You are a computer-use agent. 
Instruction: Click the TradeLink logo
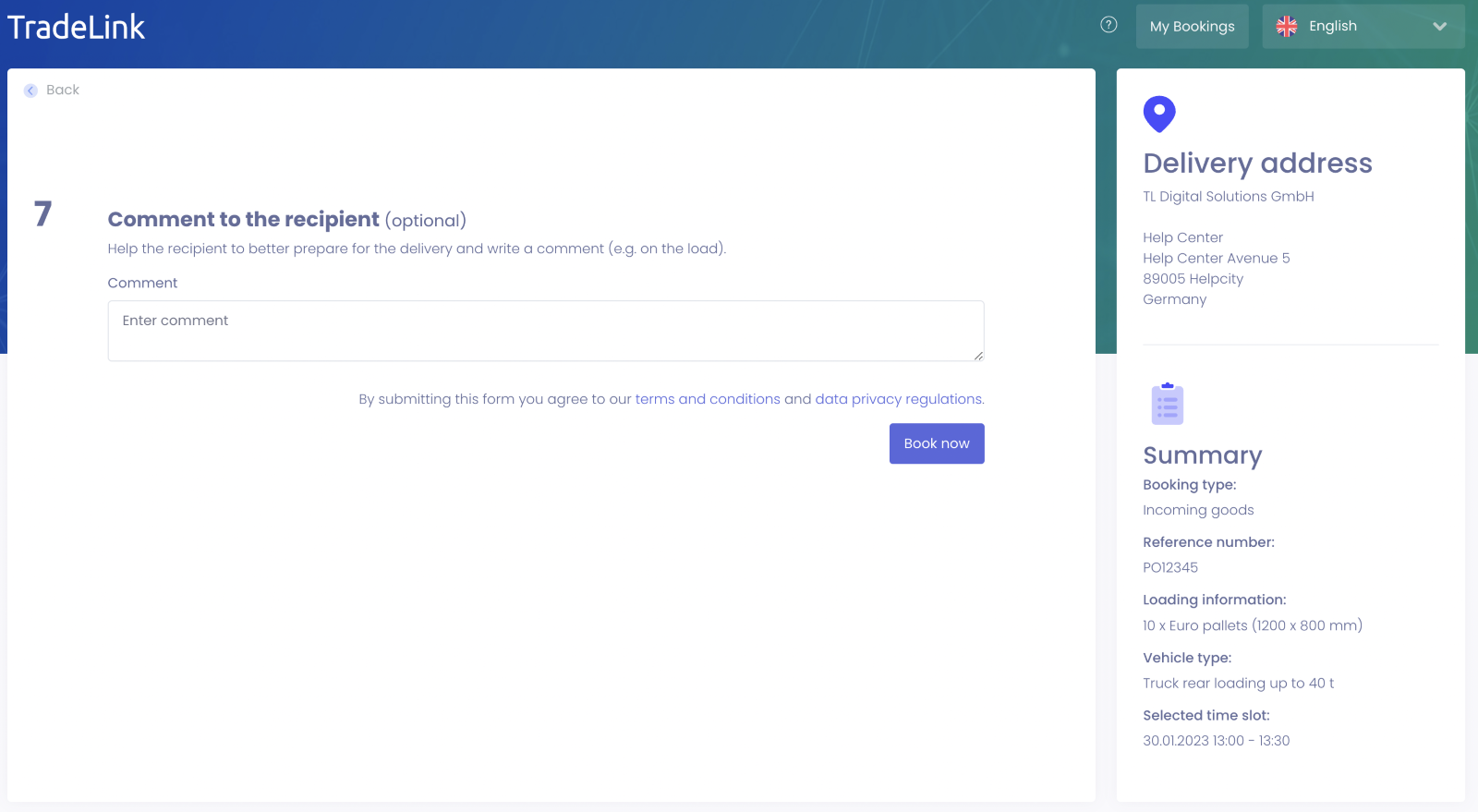pyautogui.click(x=77, y=27)
